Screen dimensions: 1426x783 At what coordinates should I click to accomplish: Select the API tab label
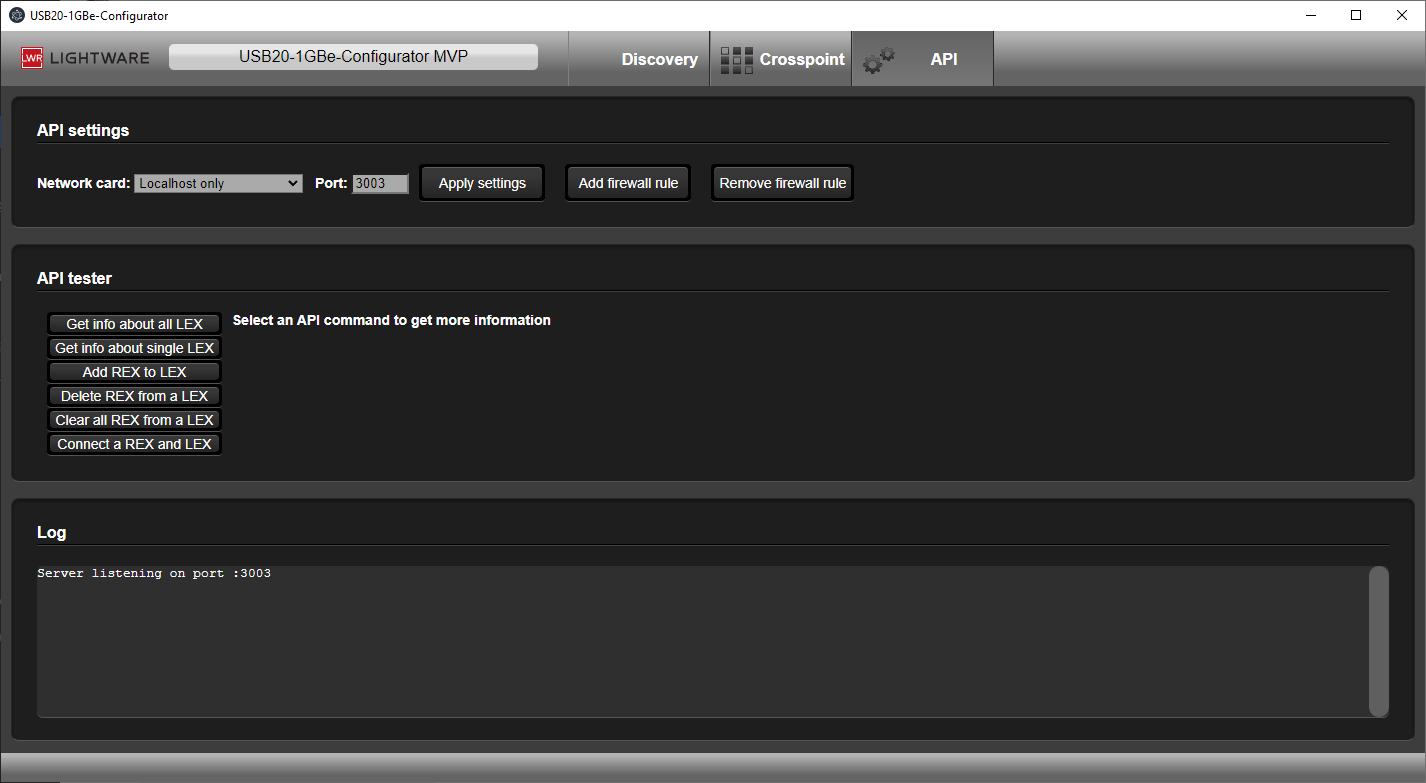coord(943,59)
